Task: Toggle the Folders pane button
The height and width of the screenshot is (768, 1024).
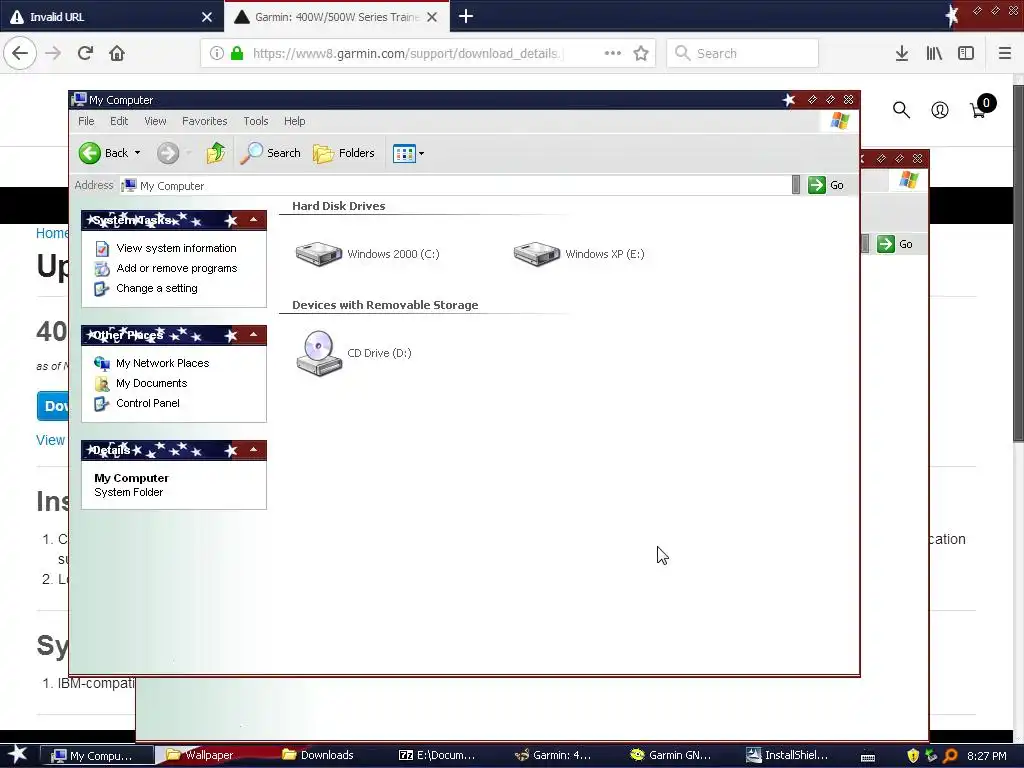Action: tap(344, 153)
